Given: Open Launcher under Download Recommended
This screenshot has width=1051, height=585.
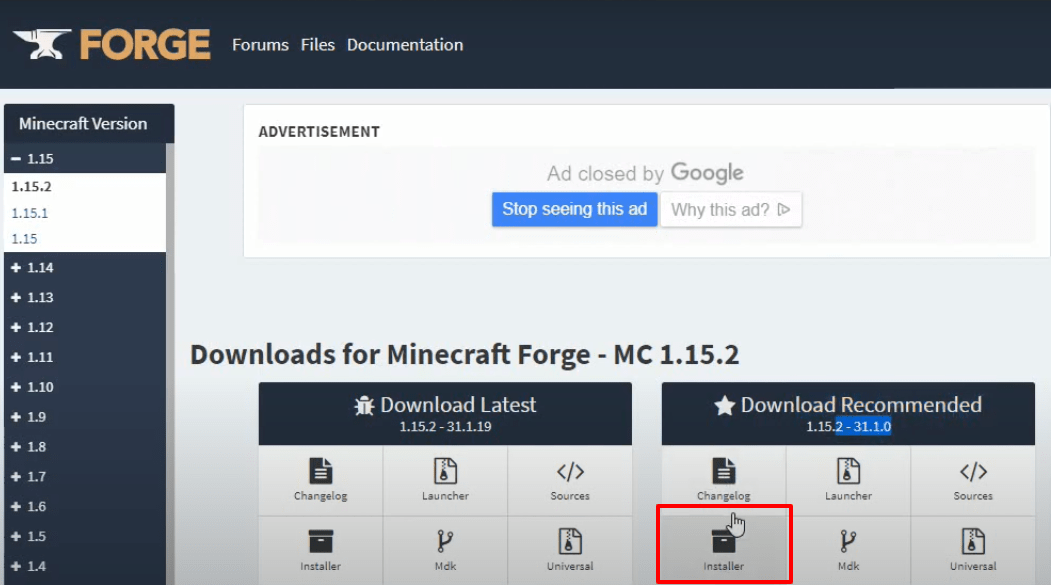Looking at the screenshot, I should 848,480.
